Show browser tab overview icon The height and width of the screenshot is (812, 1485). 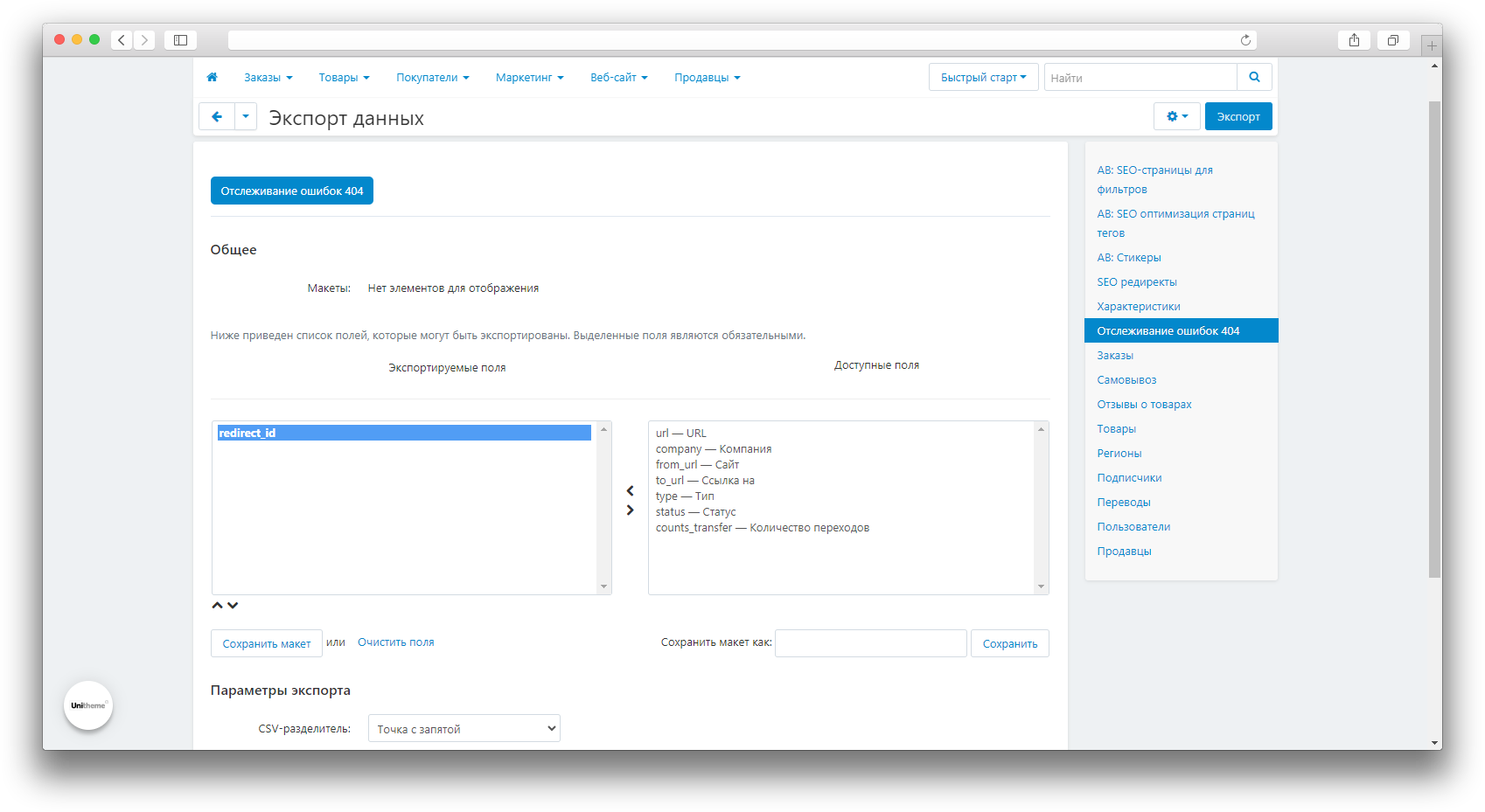[1393, 40]
